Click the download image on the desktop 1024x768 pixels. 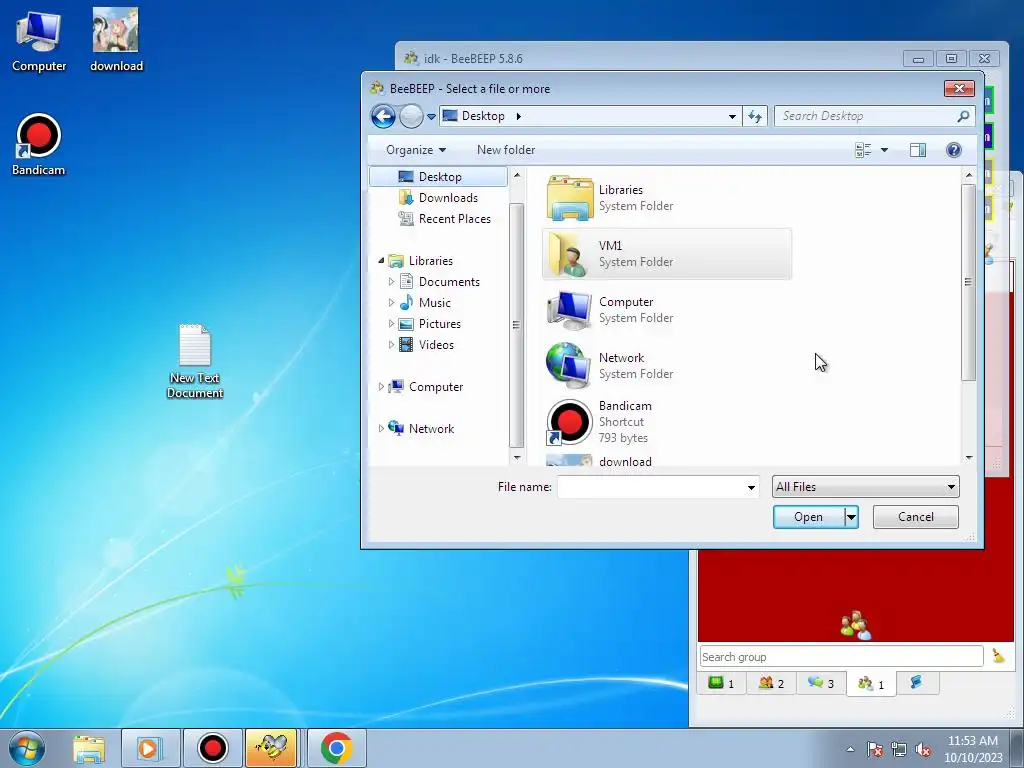pyautogui.click(x=116, y=40)
